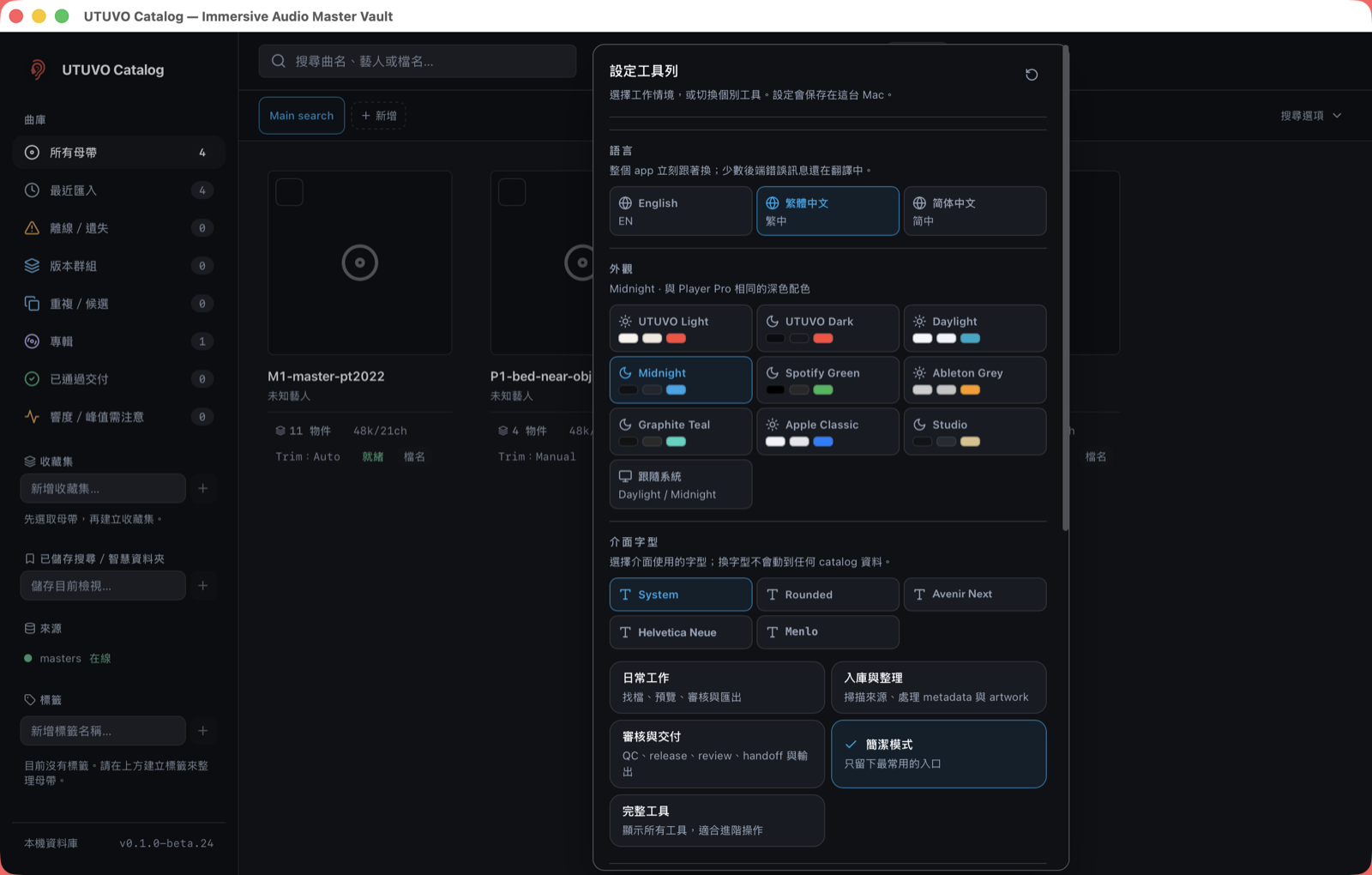Tick the checkbox on M1-master-pt2022 card
Screen dimensions: 1372x875
(x=290, y=192)
